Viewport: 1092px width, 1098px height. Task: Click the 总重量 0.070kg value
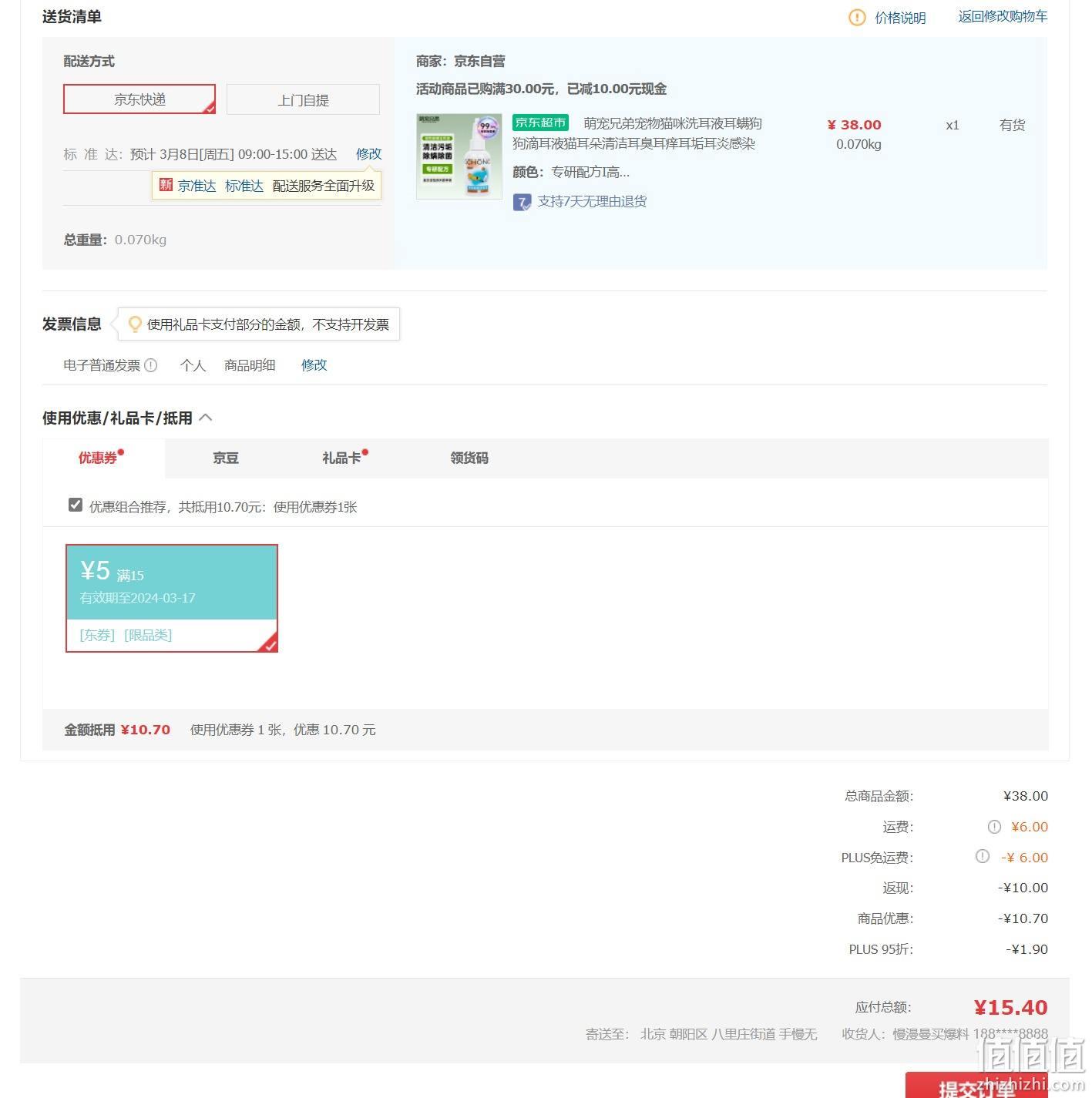pyautogui.click(x=140, y=240)
